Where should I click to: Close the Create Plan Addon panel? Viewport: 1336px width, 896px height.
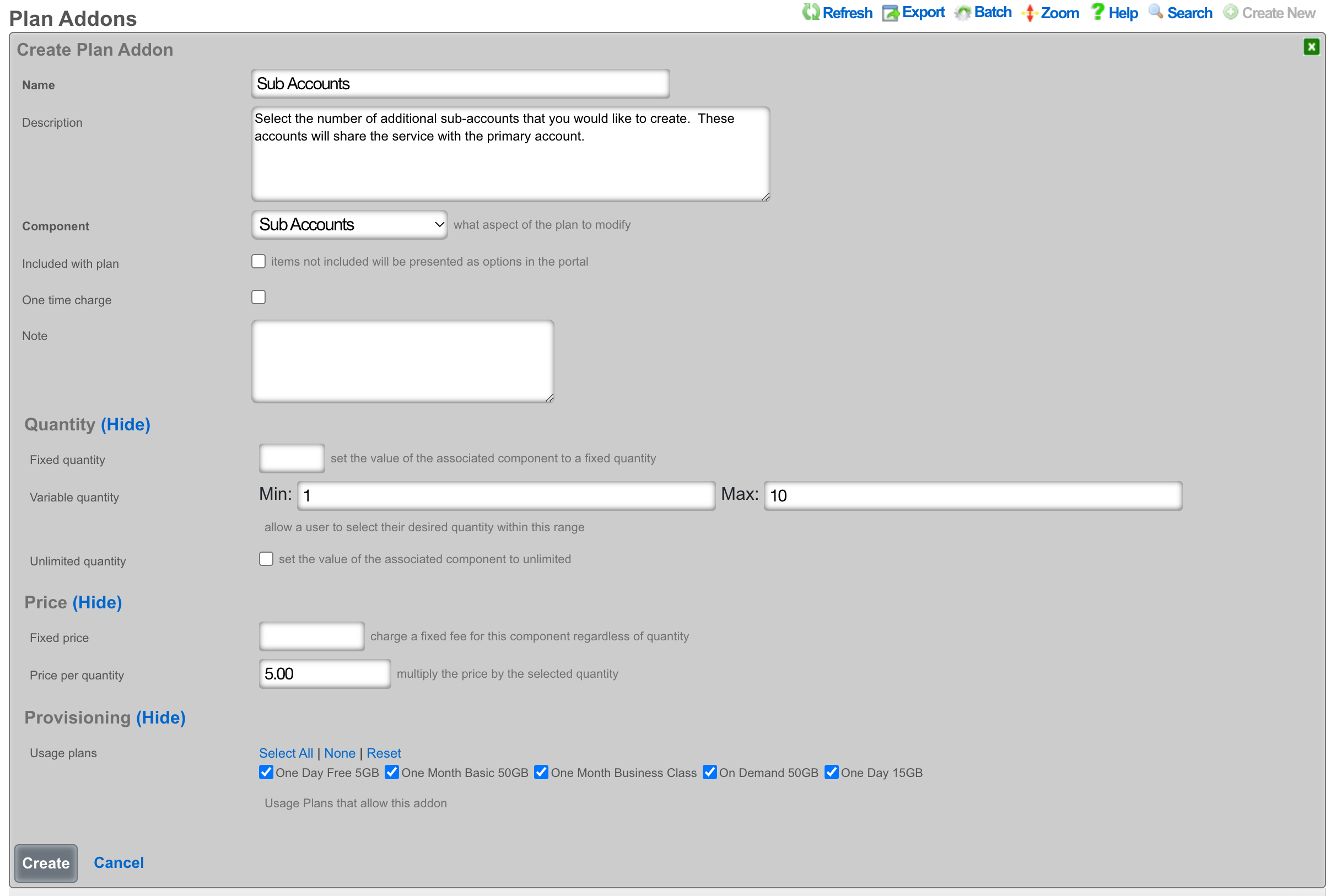(1311, 47)
